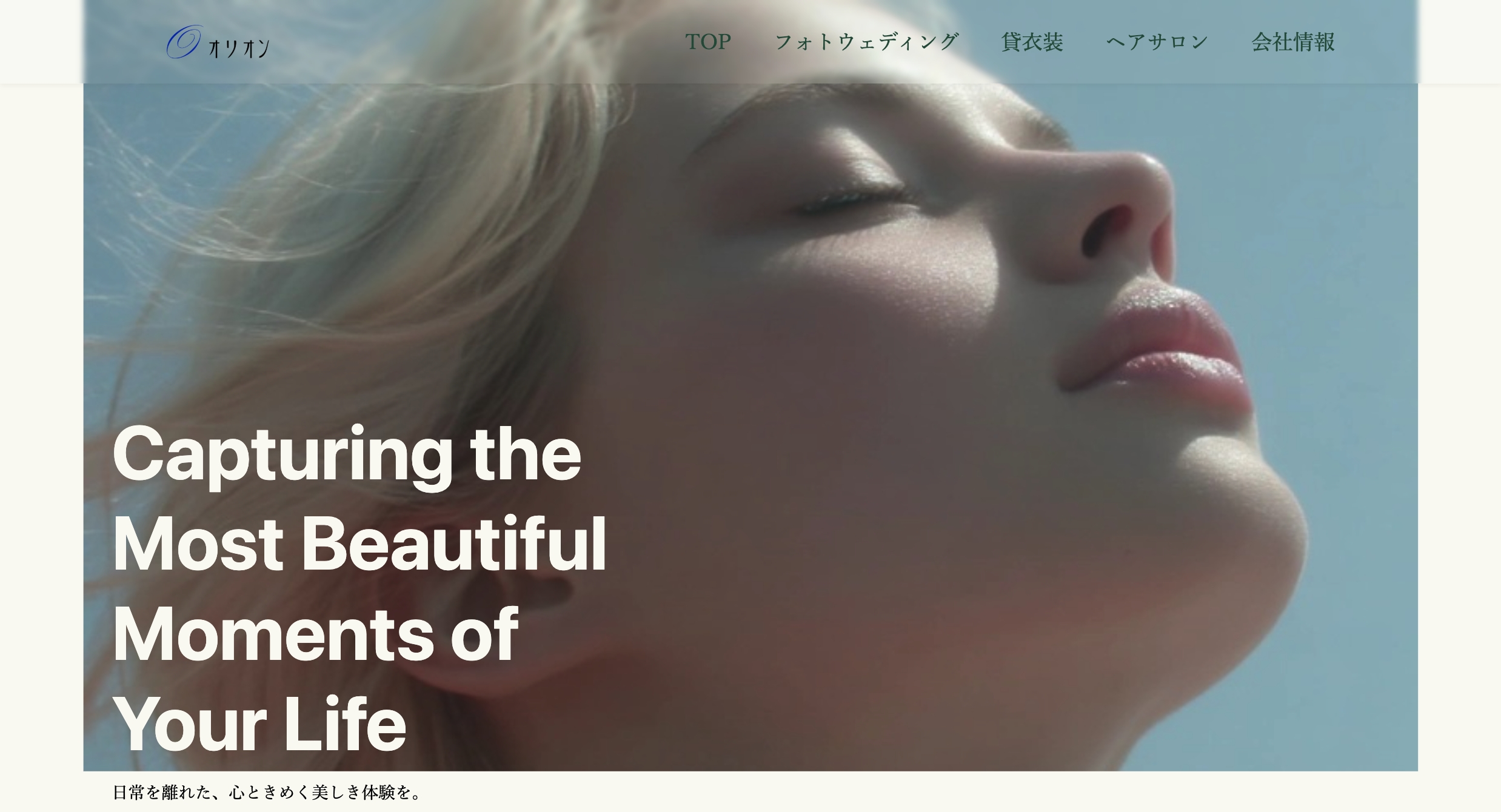The height and width of the screenshot is (812, 1501).
Task: Click the woman's nose in the hero image
Action: (1122, 206)
